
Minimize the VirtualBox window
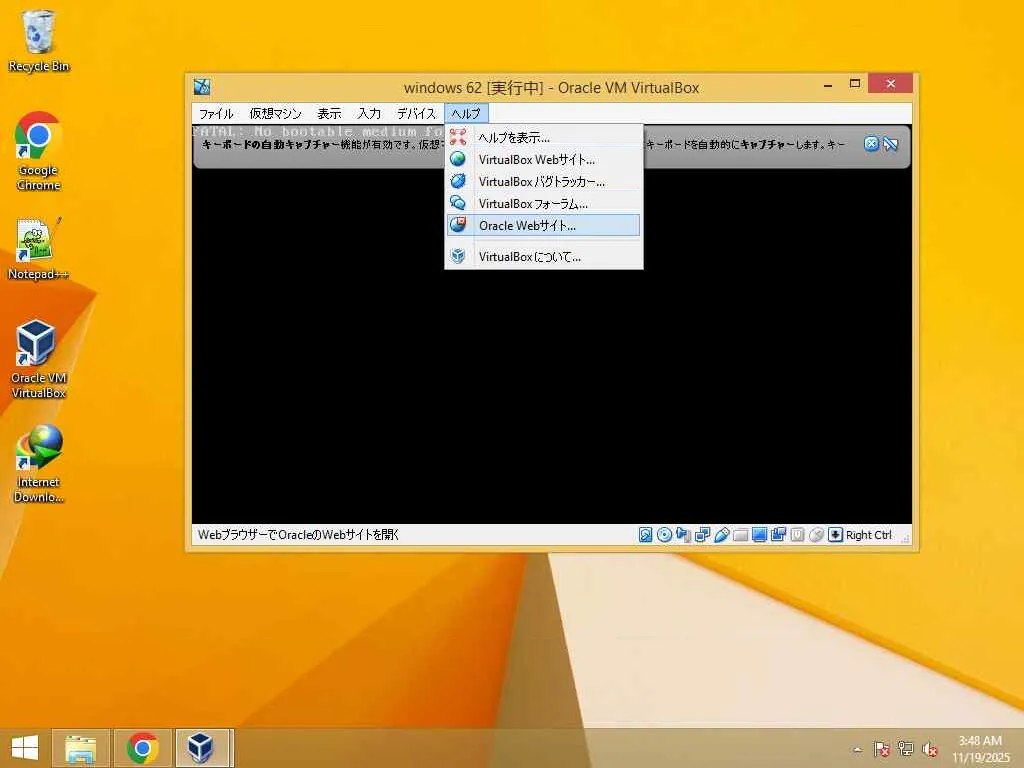point(828,84)
